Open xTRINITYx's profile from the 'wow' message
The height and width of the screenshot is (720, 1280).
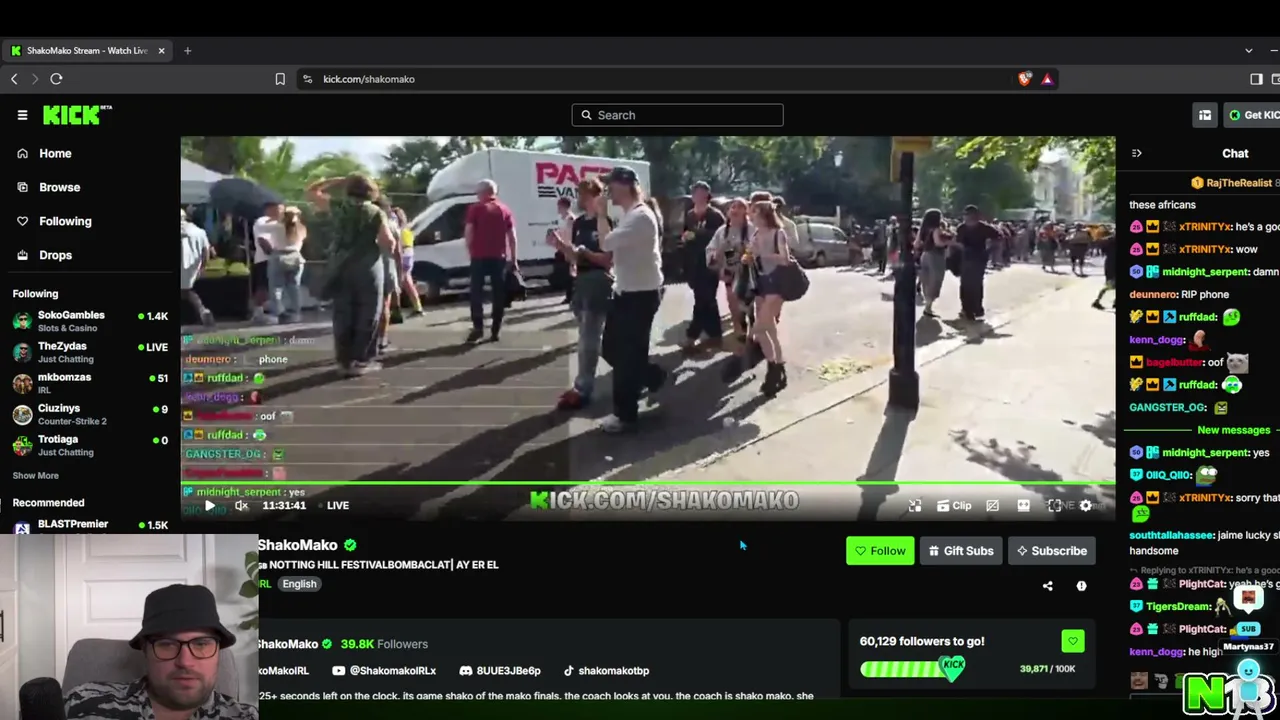(x=1205, y=249)
